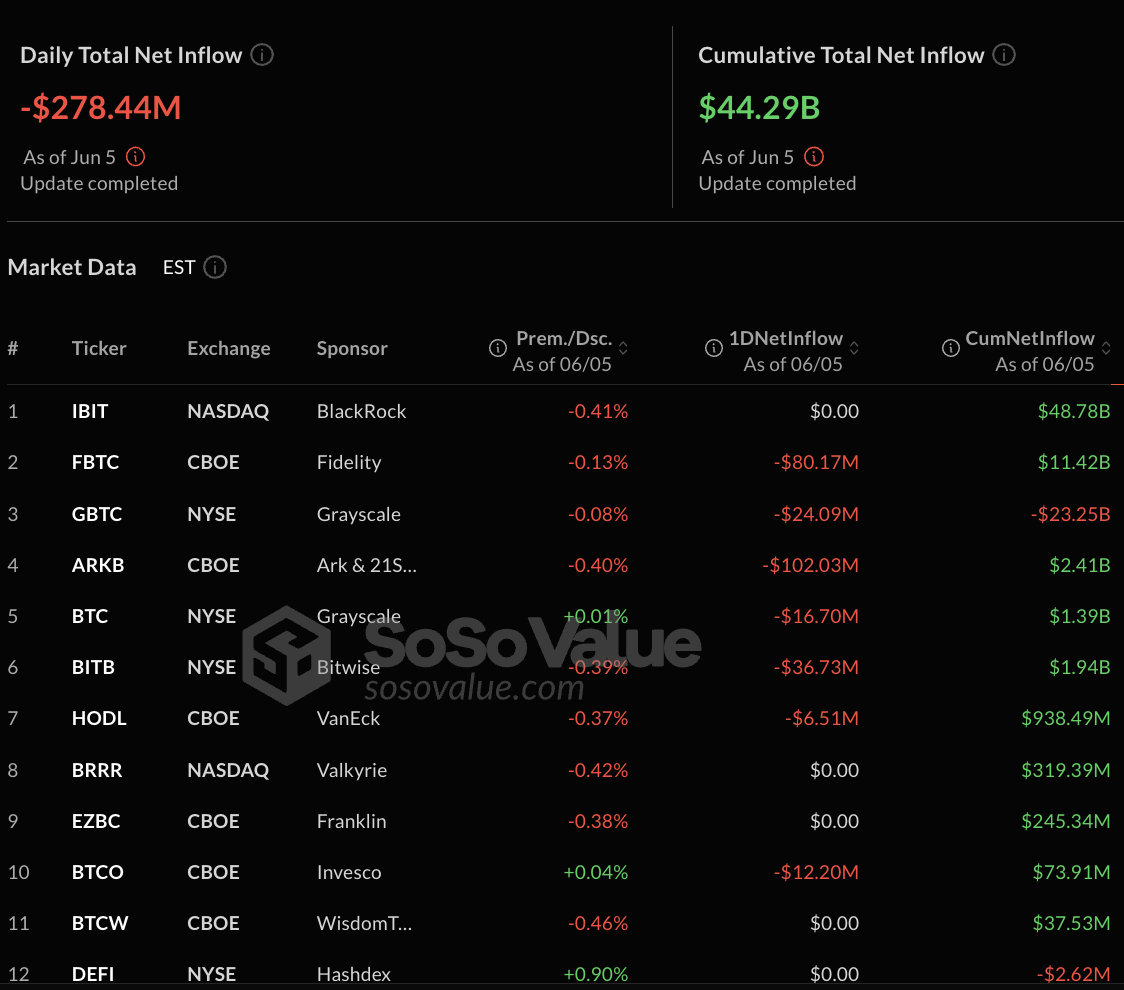Click info icon beside Daily Total Net Inflow
Viewport: 1124px width, 990px height.
coord(262,55)
